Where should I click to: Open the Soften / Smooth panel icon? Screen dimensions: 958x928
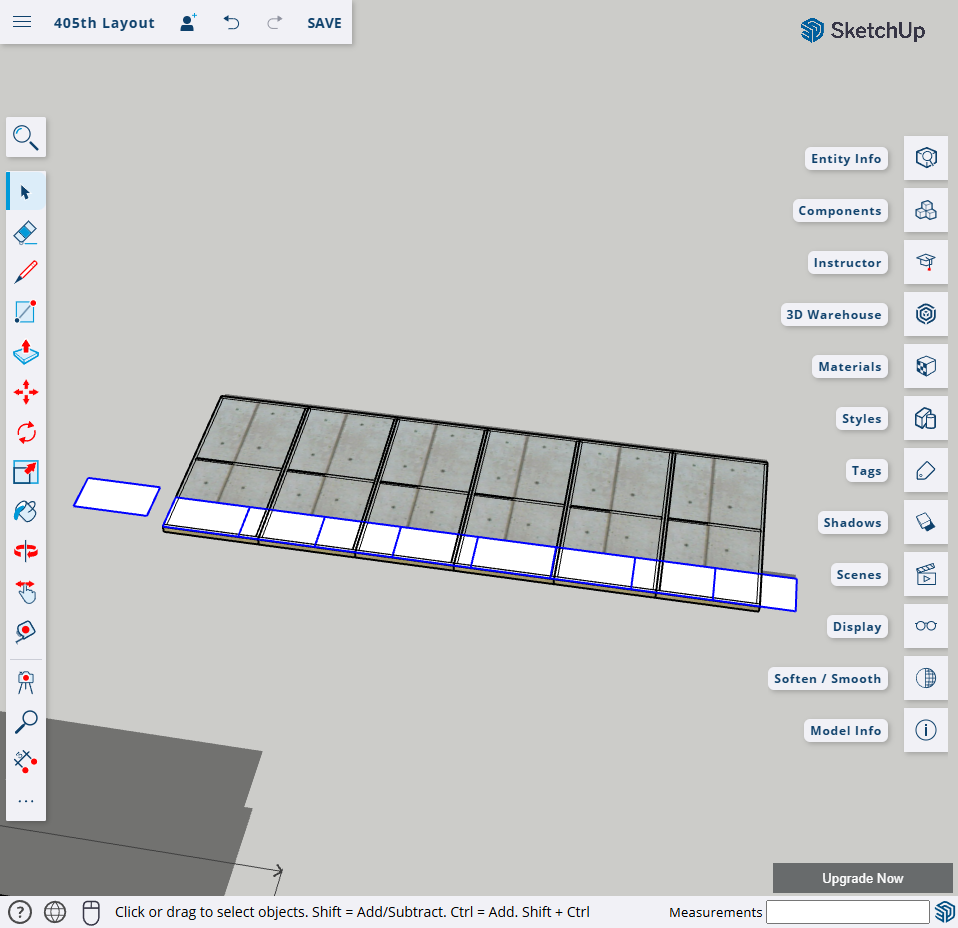coord(926,678)
